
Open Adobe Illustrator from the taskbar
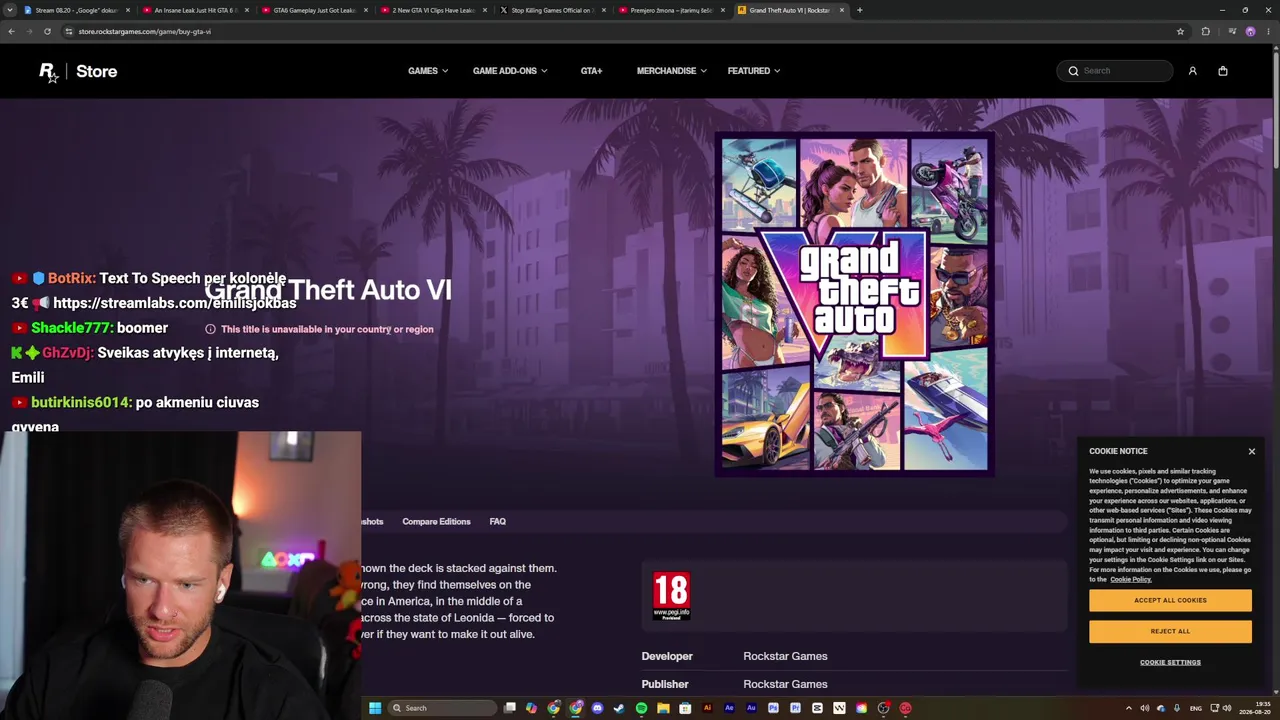(x=707, y=708)
